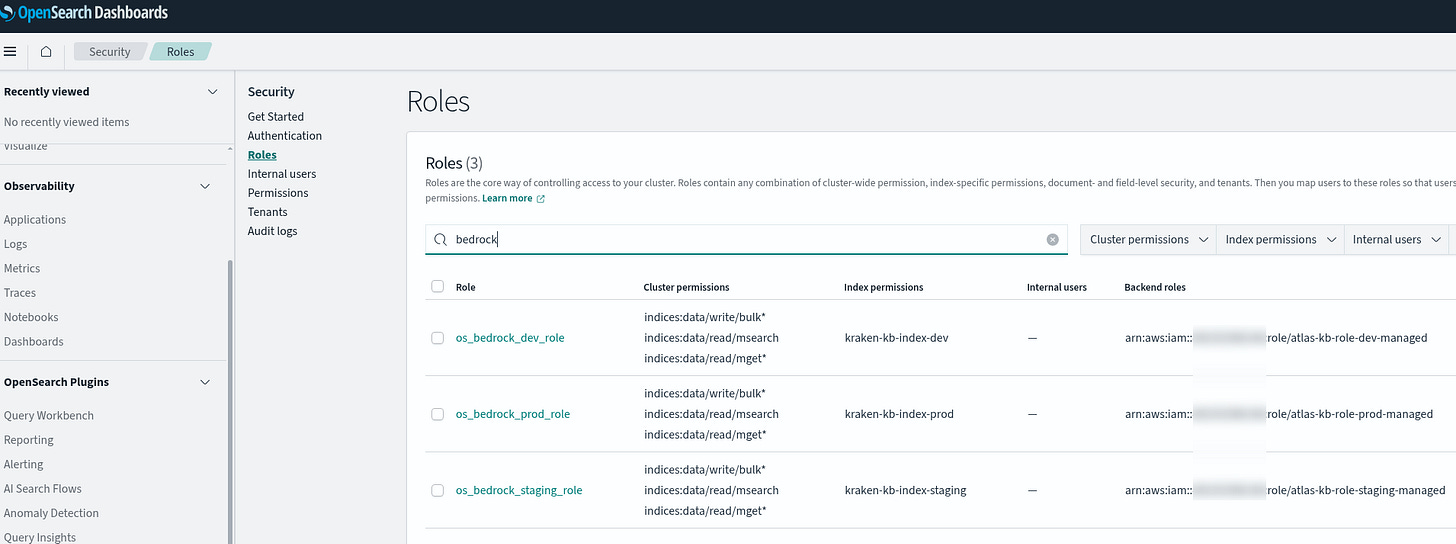Screen dimensions: 1456x544
Task: Open the hamburger navigation menu
Action: 10,52
